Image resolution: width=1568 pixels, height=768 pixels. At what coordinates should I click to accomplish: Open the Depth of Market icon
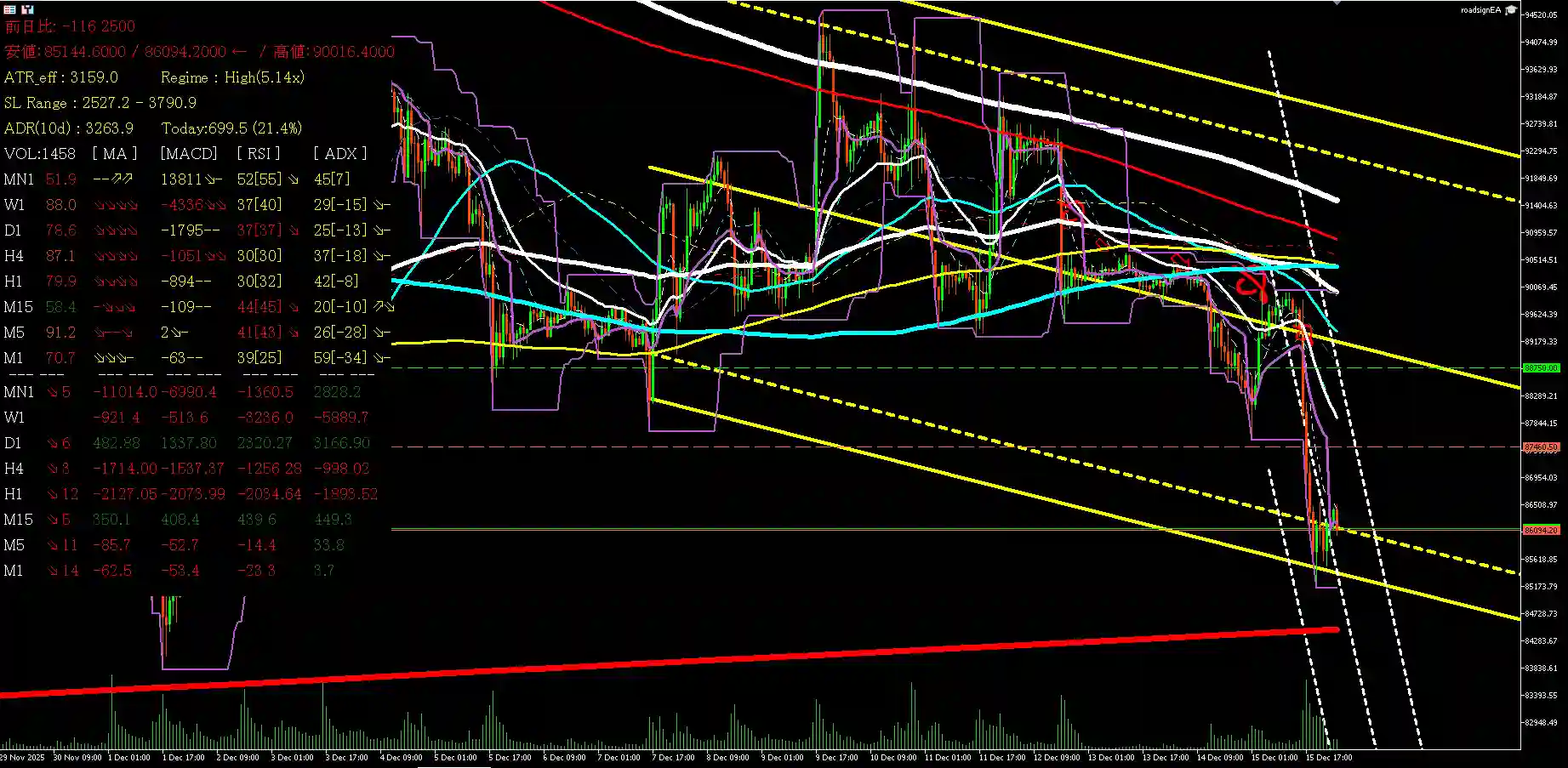pos(27,9)
